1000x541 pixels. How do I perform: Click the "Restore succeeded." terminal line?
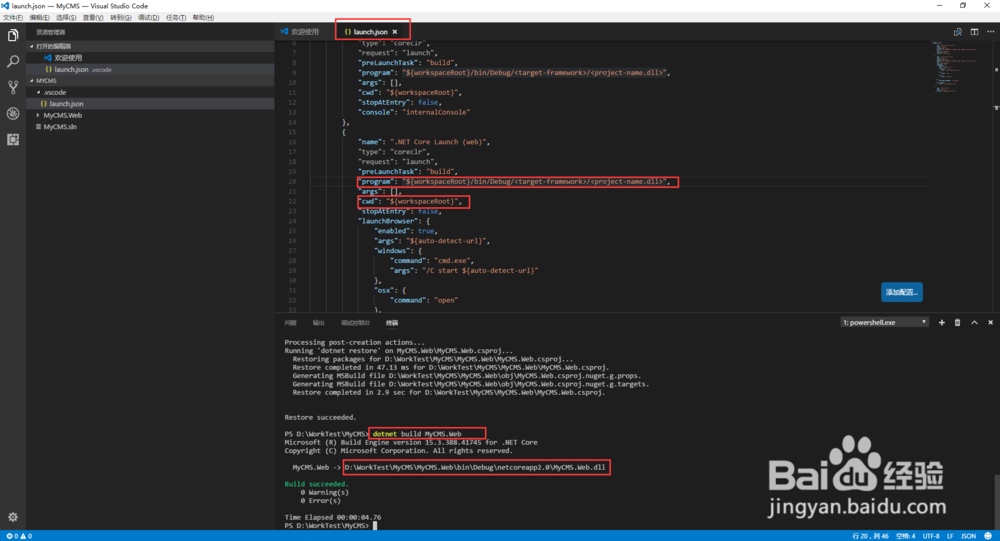(x=320, y=417)
